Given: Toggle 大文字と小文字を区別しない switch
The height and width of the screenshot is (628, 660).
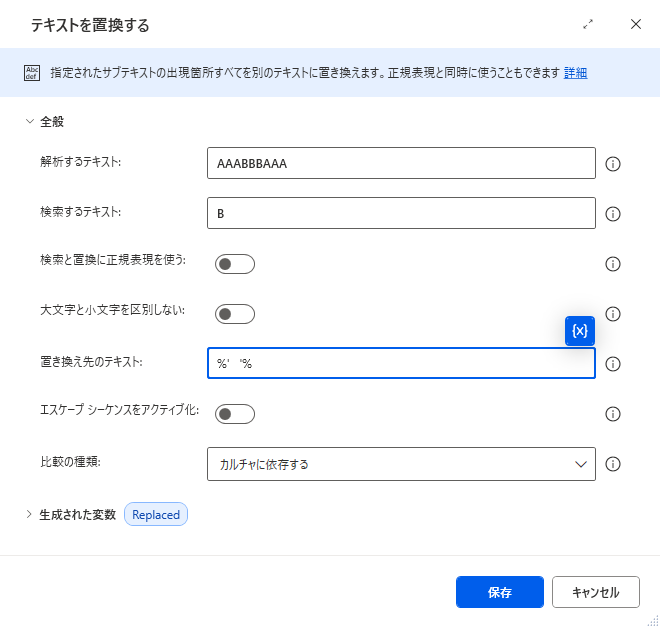Looking at the screenshot, I should pyautogui.click(x=235, y=314).
